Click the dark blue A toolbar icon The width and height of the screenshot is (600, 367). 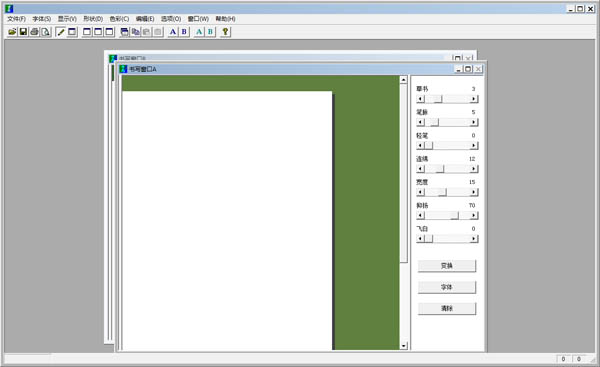tap(173, 32)
